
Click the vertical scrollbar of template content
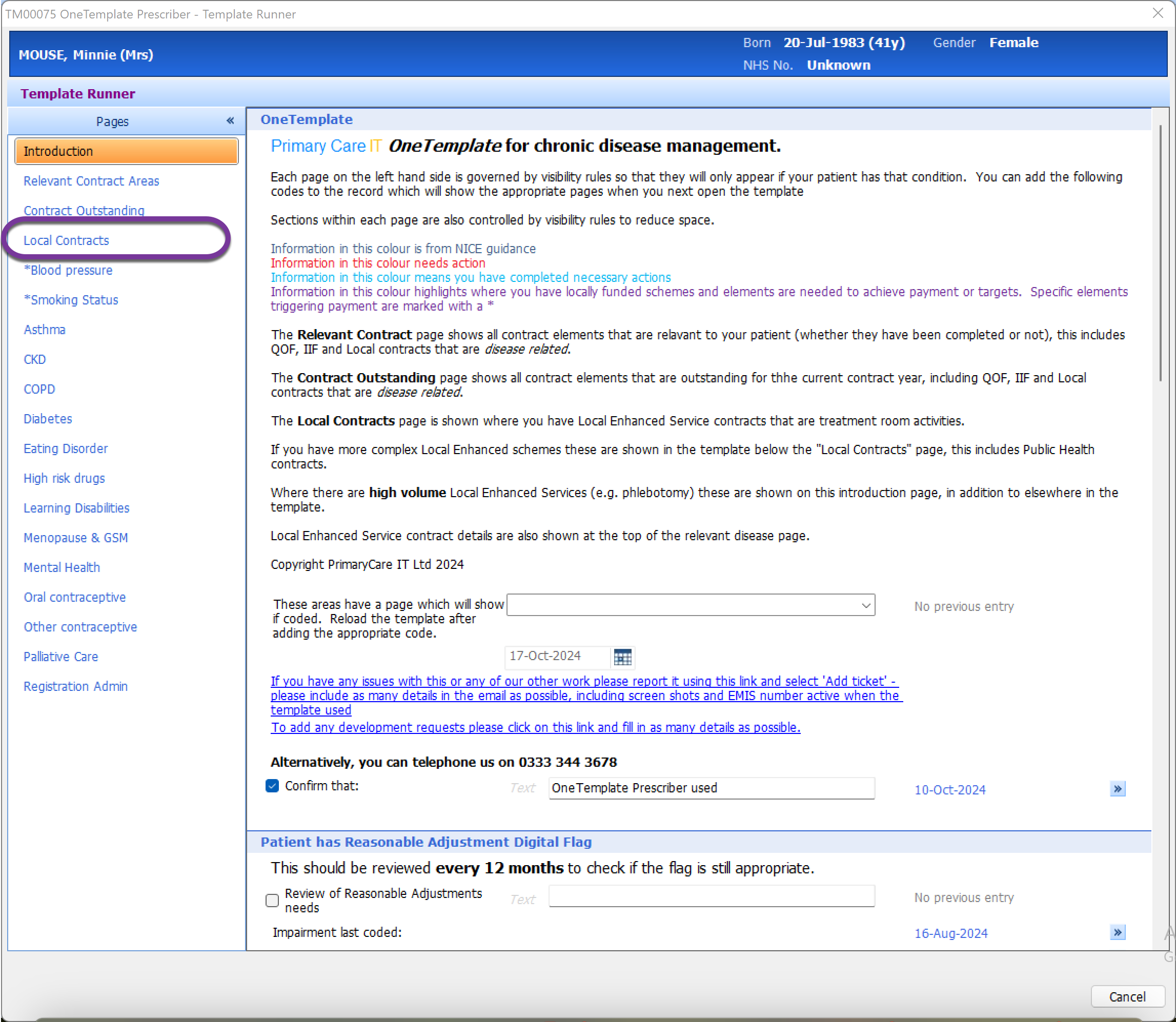(1160, 254)
